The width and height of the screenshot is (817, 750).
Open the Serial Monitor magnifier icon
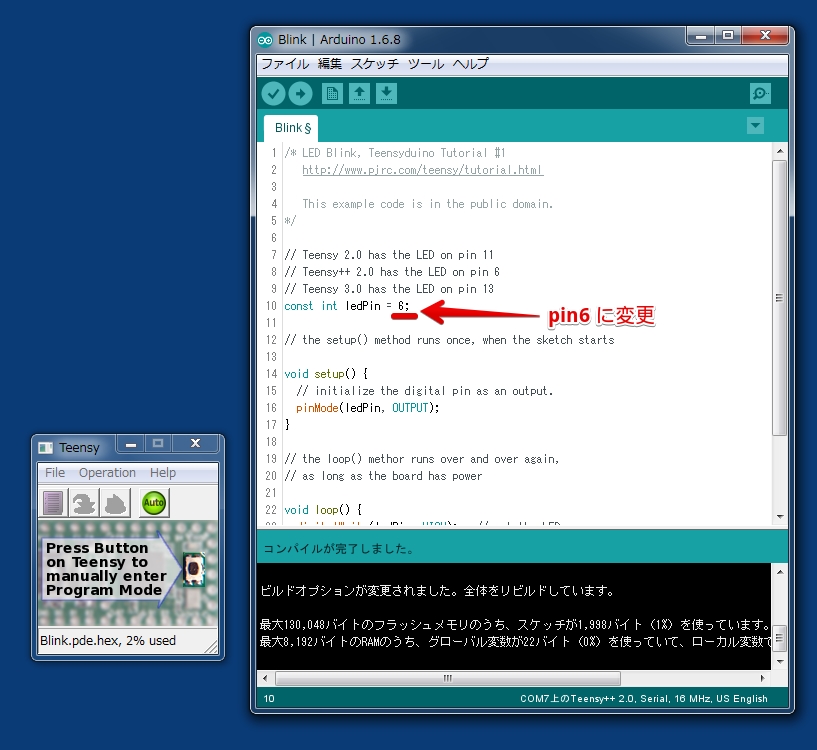pyautogui.click(x=760, y=94)
